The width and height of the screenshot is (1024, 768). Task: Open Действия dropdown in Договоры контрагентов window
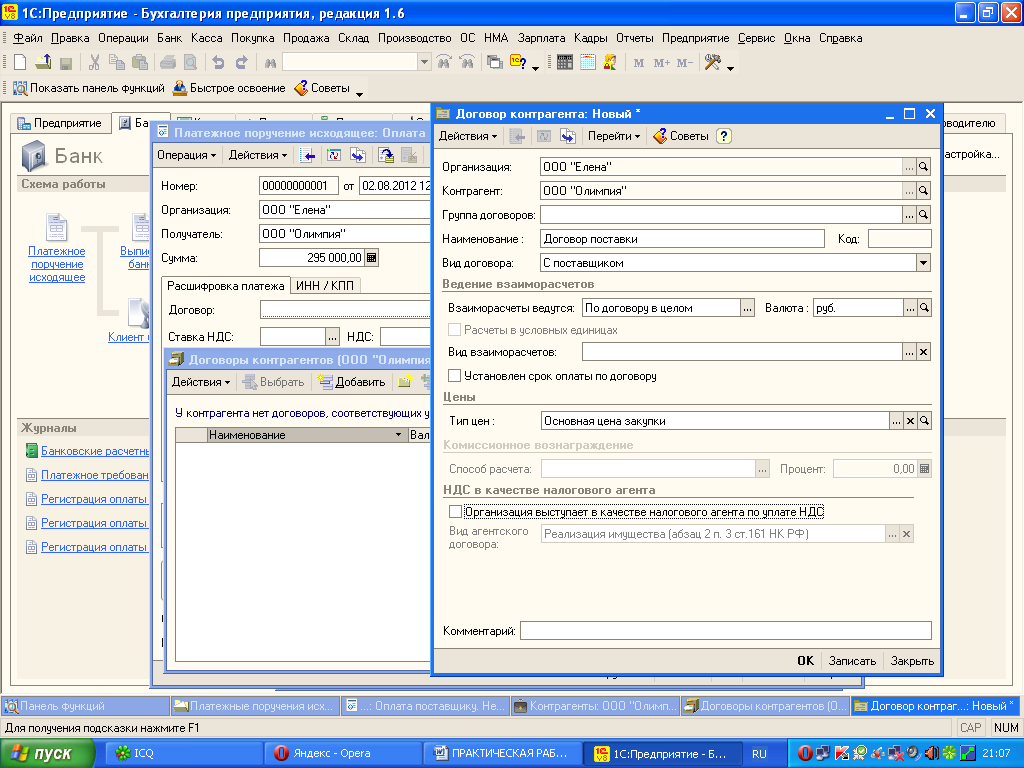point(200,382)
